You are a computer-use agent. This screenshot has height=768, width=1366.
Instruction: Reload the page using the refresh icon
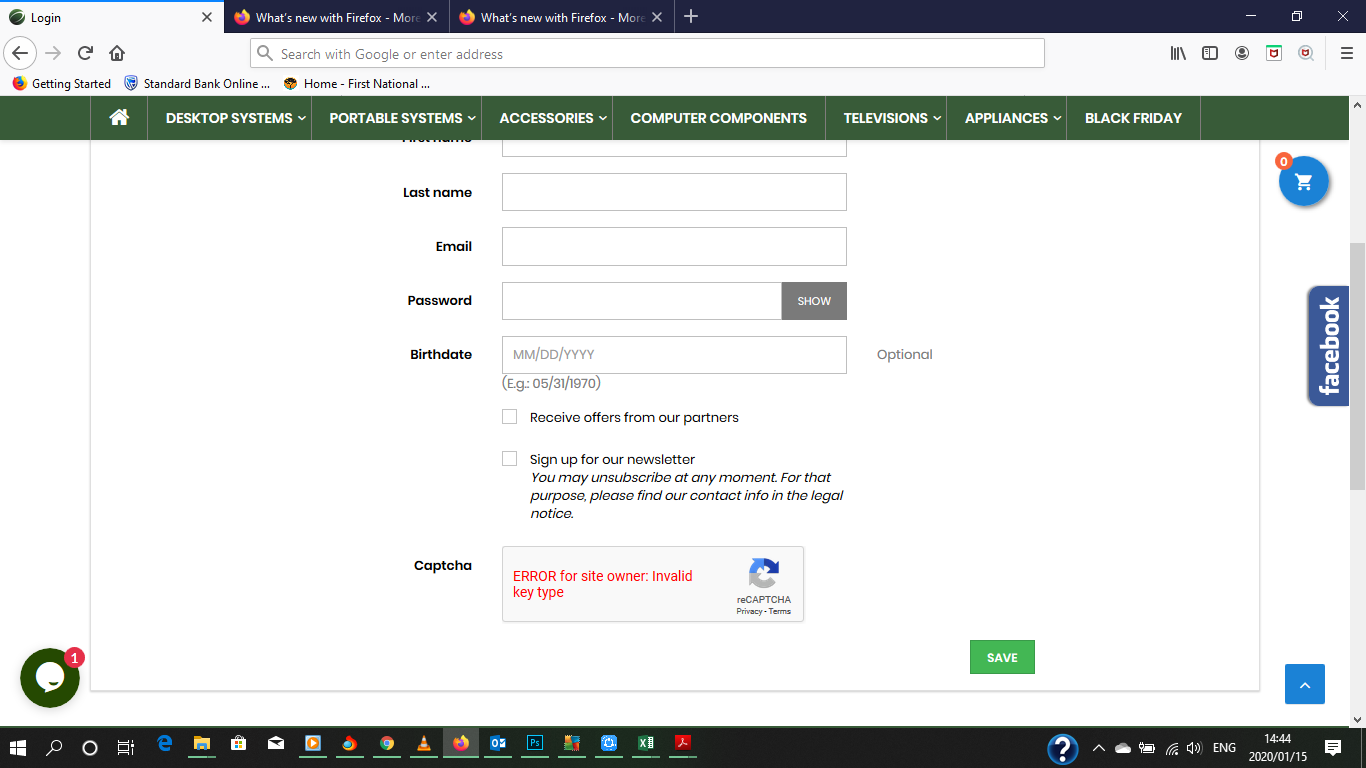(84, 53)
